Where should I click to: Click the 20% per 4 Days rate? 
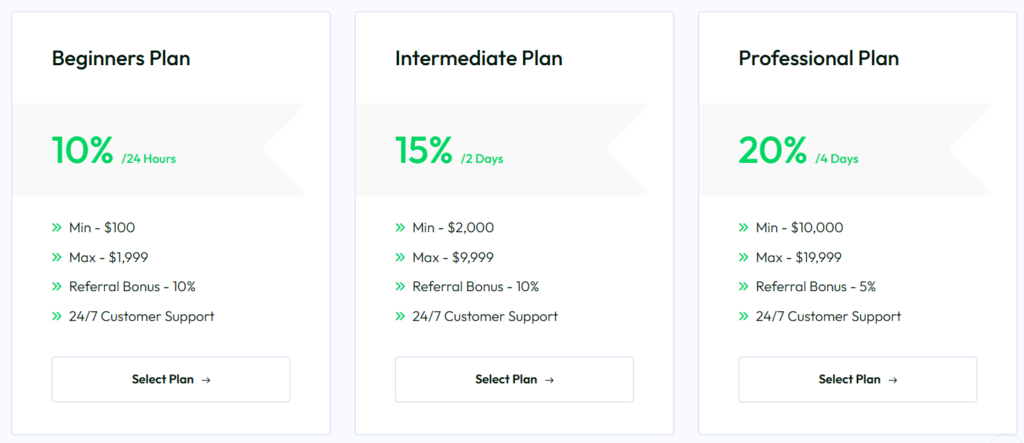pos(797,150)
